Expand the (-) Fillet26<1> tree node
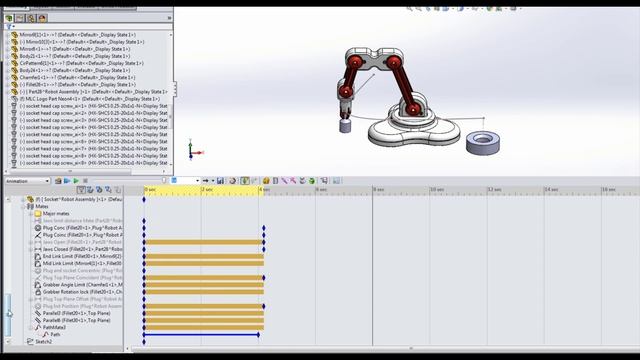 click(7, 84)
